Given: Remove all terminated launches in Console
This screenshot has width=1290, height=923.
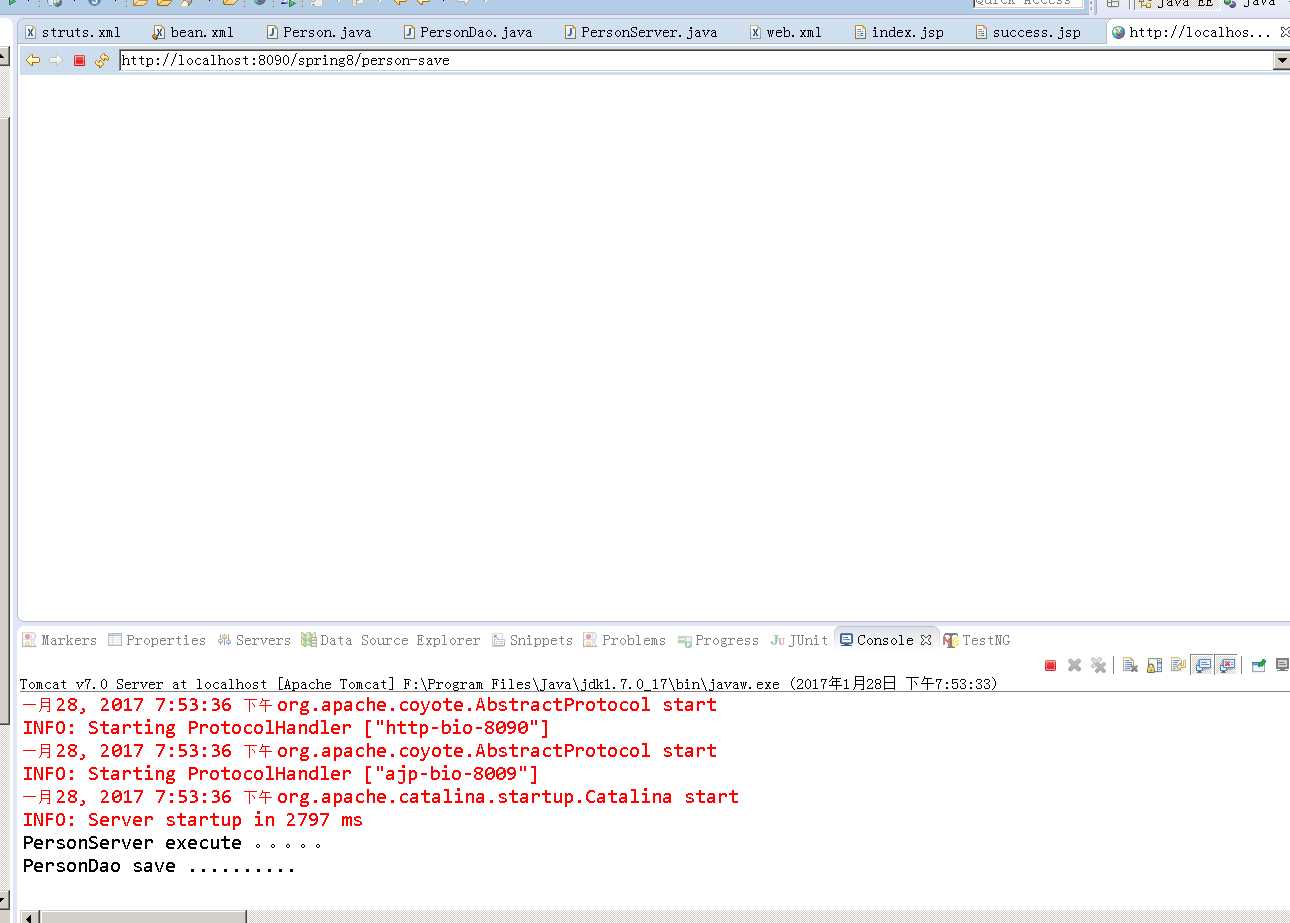Looking at the screenshot, I should [x=1098, y=665].
